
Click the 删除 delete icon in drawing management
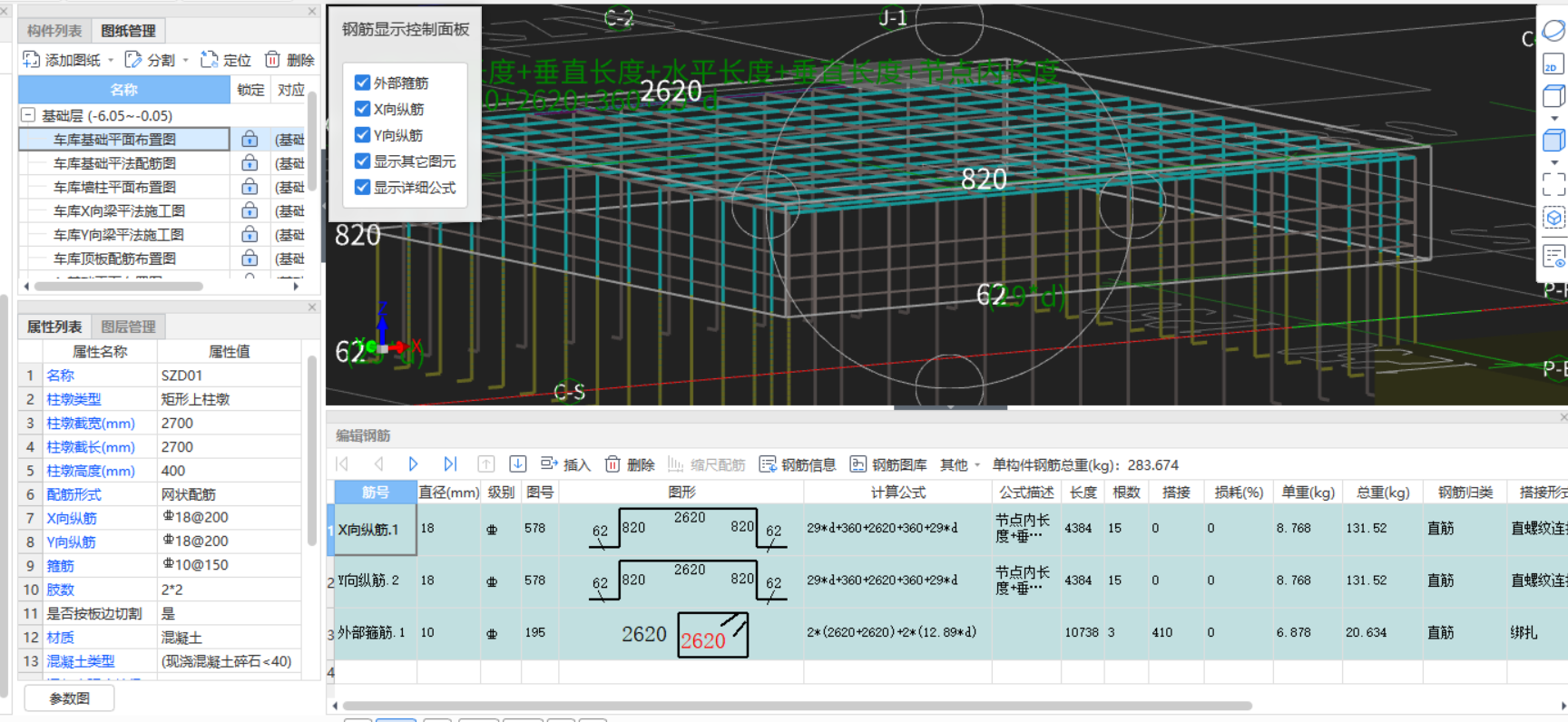(x=272, y=60)
